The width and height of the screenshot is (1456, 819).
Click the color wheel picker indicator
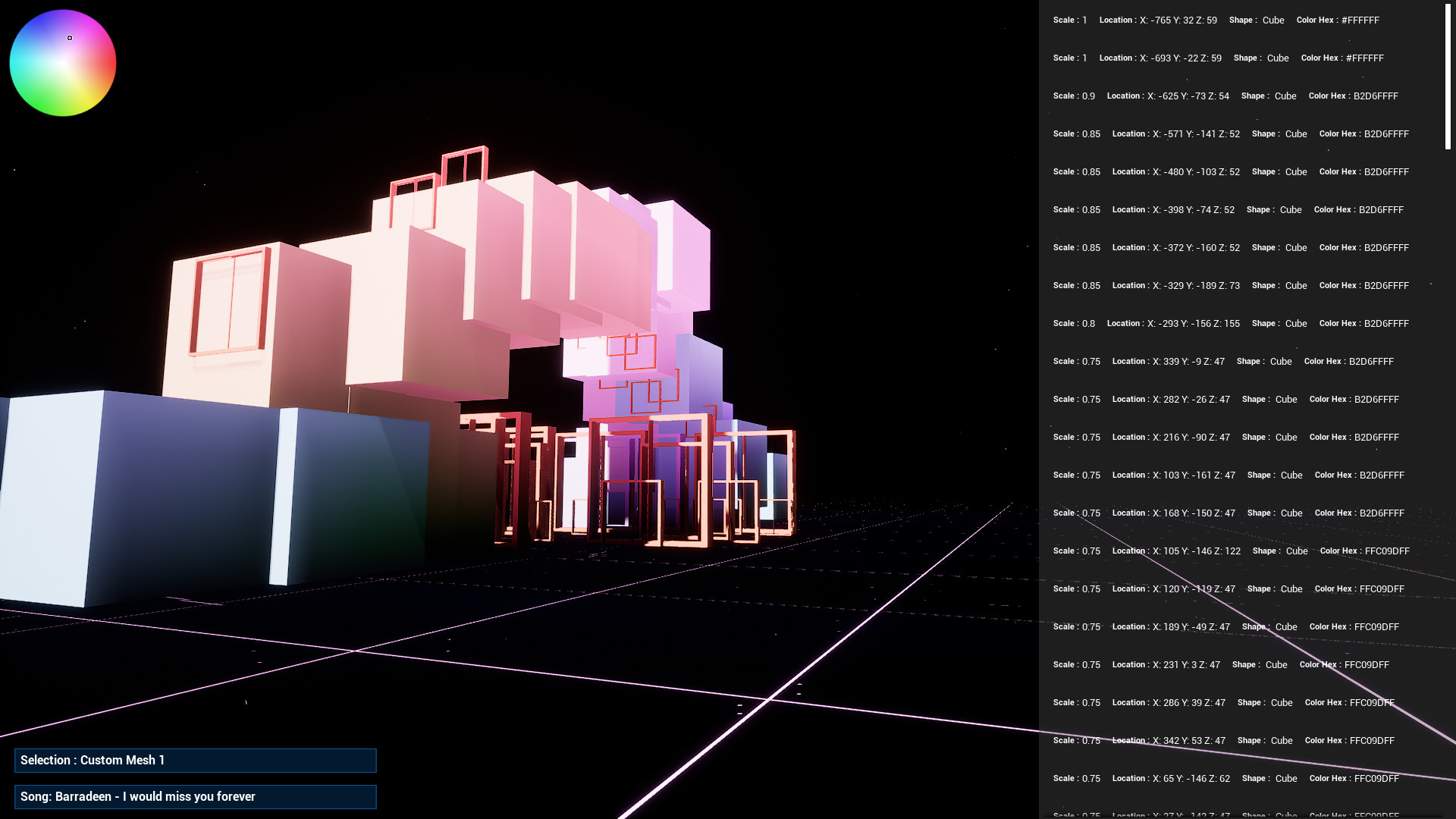click(69, 36)
